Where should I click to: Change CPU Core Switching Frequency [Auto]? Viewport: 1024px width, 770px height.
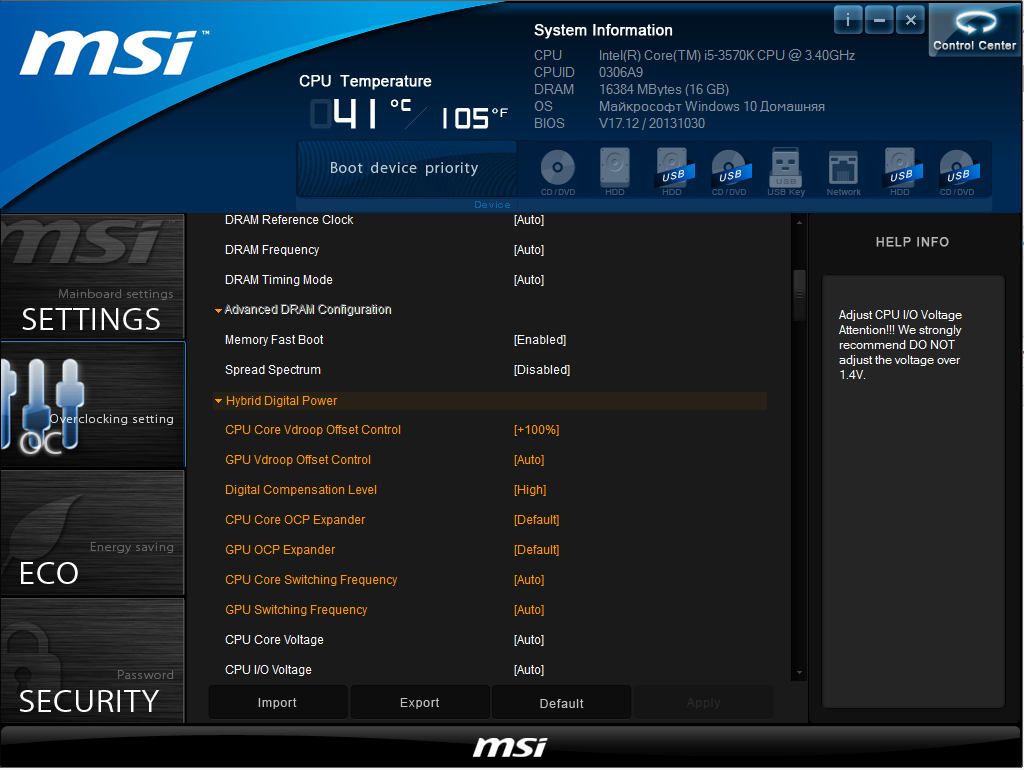coord(529,581)
